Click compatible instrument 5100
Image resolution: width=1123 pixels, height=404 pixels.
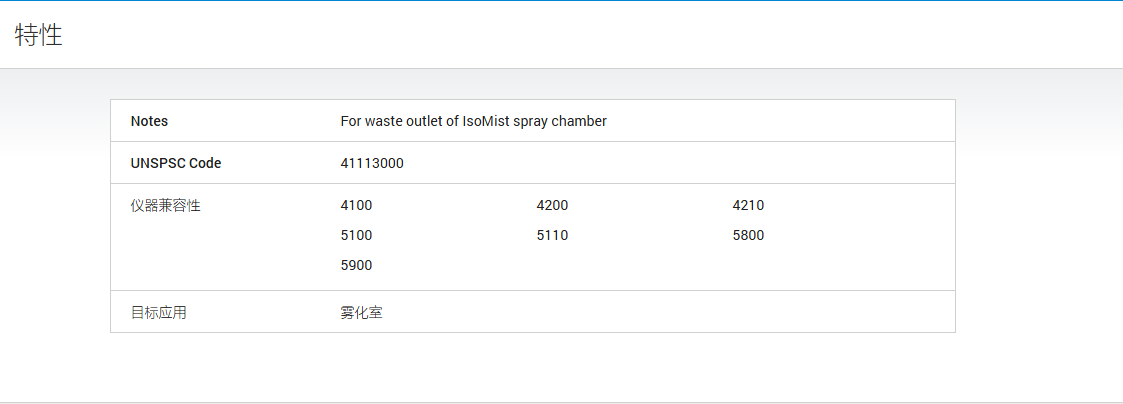(x=356, y=235)
